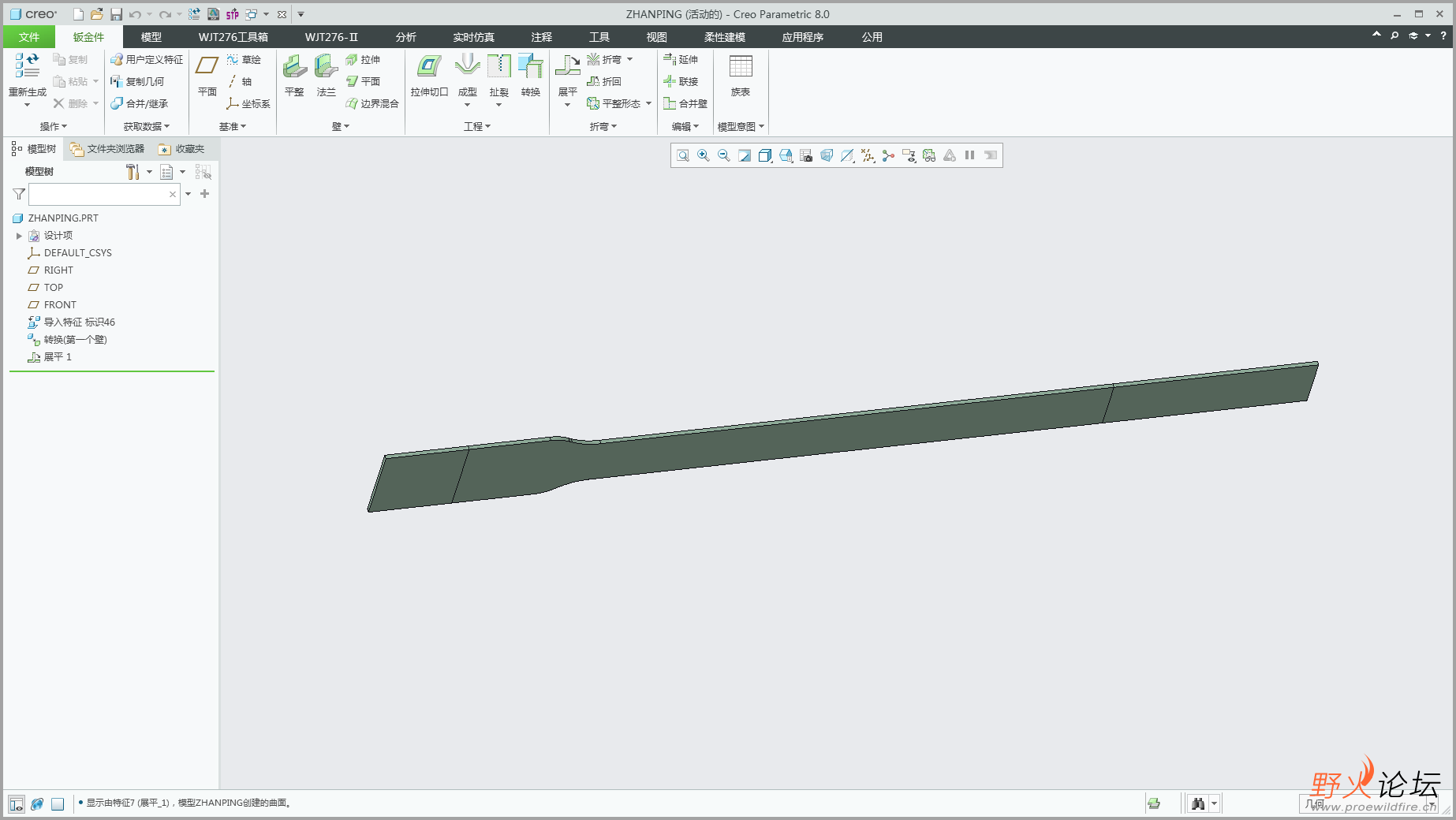Open the 平整形态 dropdown arrow
1456x820 pixels.
tap(648, 104)
